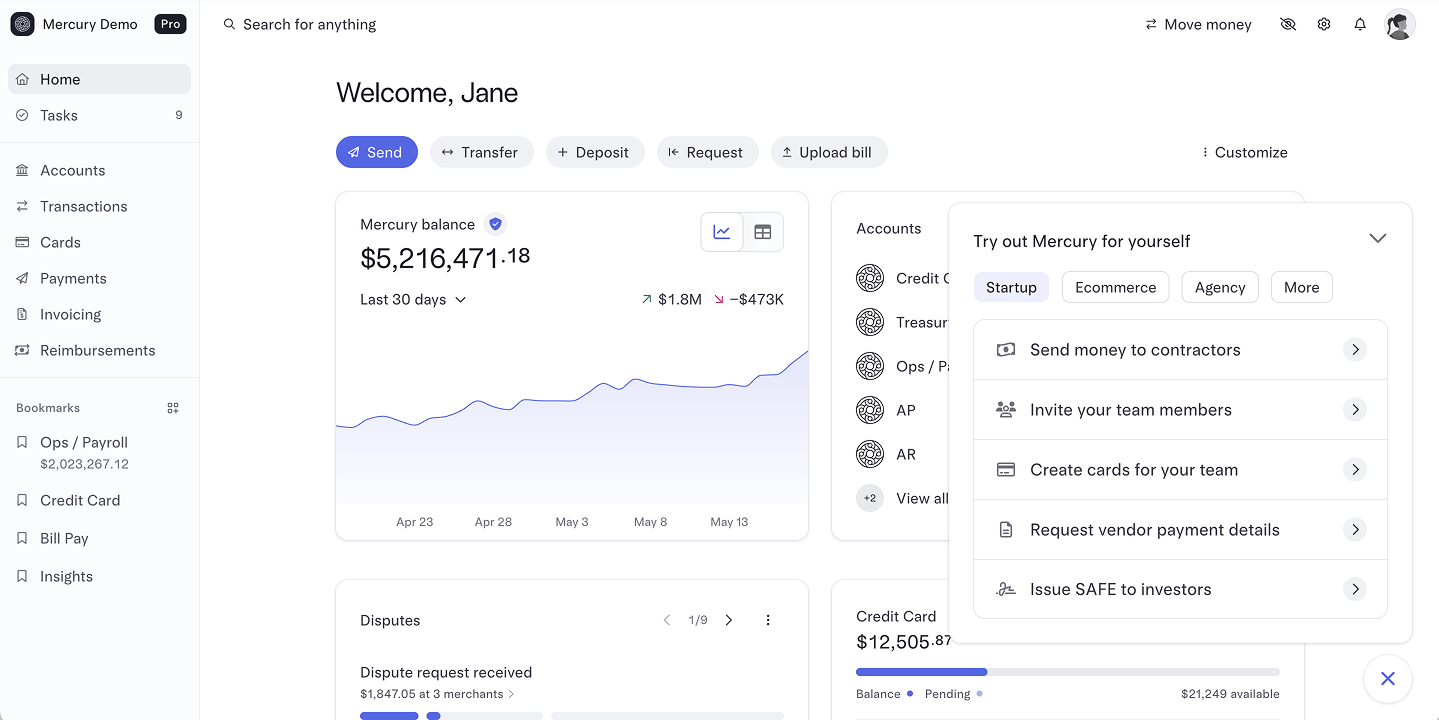Open Reimbursements in sidebar
Viewport: 1439px width, 720px height.
pyautogui.click(x=99, y=350)
